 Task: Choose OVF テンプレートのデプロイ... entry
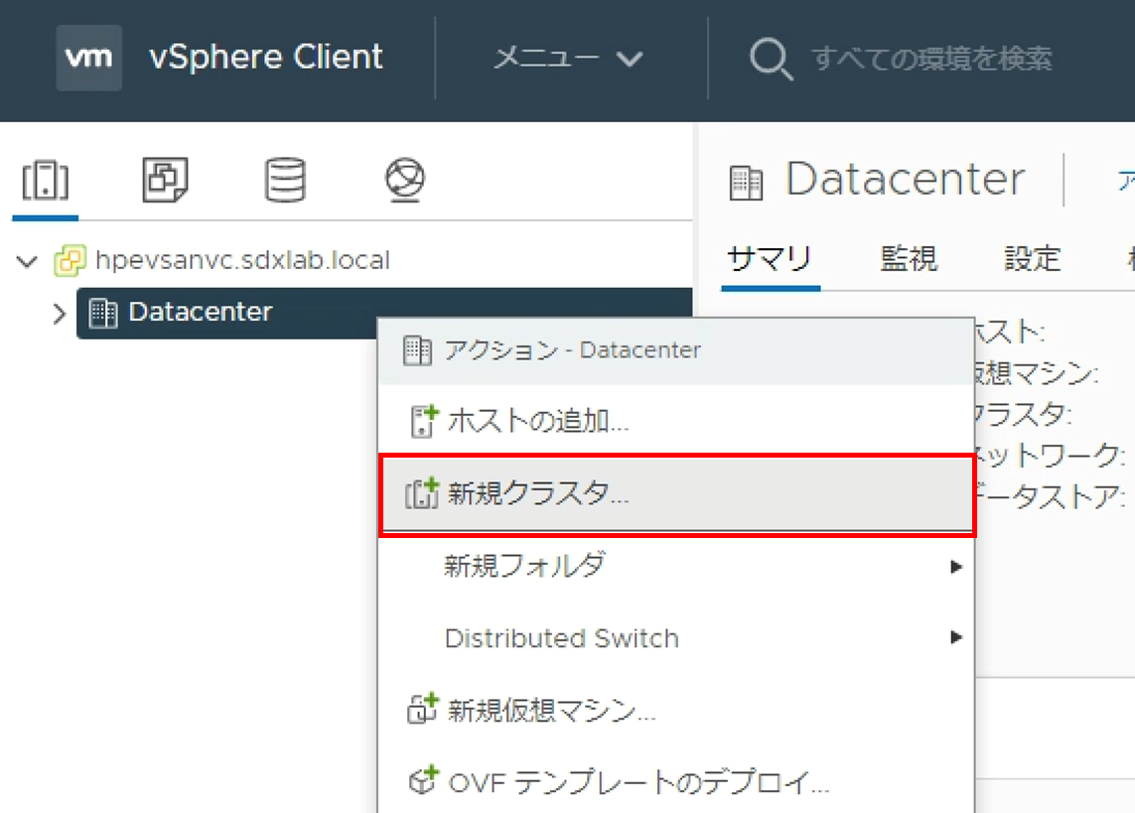(676, 782)
